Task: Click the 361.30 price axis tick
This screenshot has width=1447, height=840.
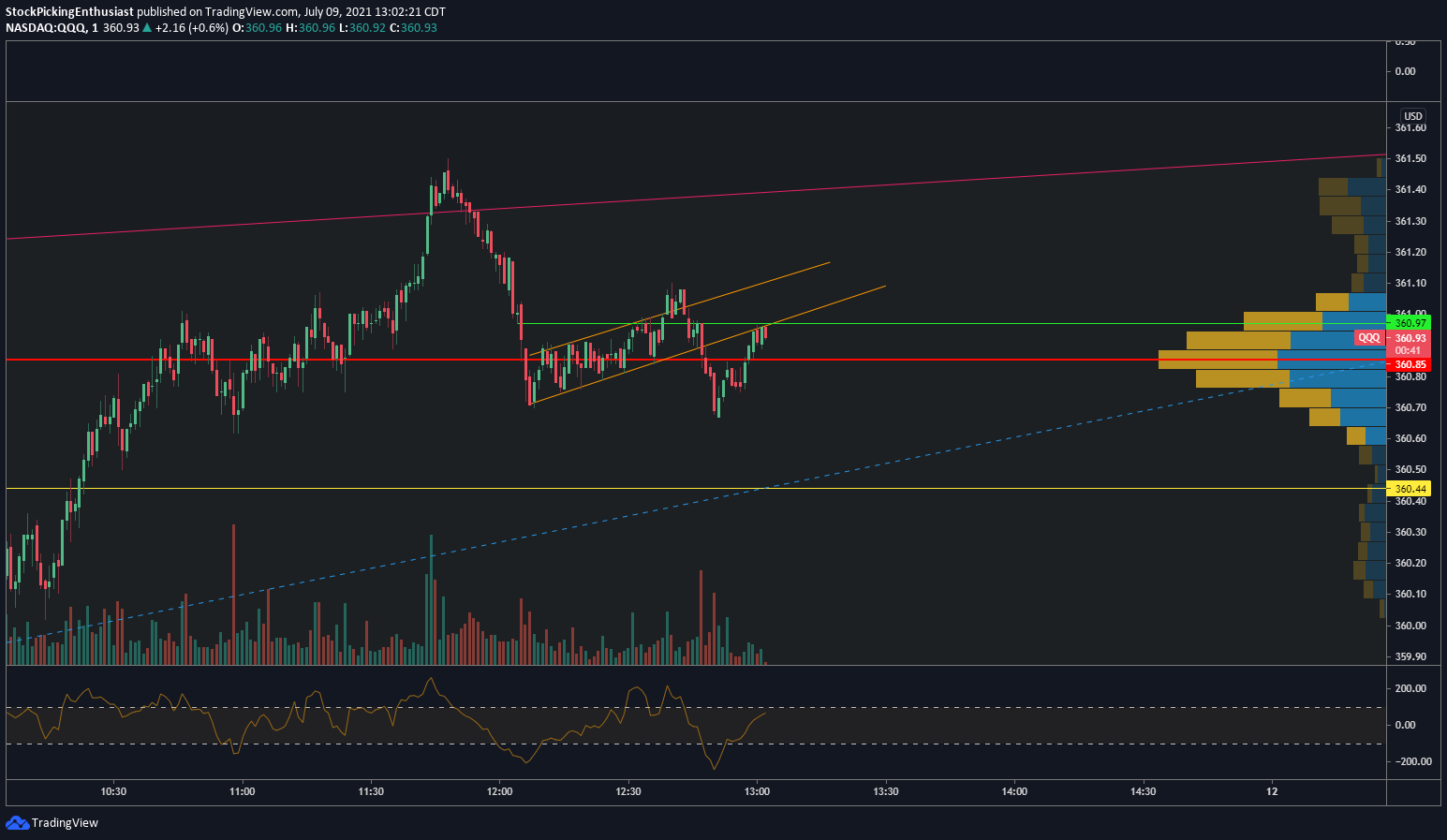Action: tap(1410, 221)
